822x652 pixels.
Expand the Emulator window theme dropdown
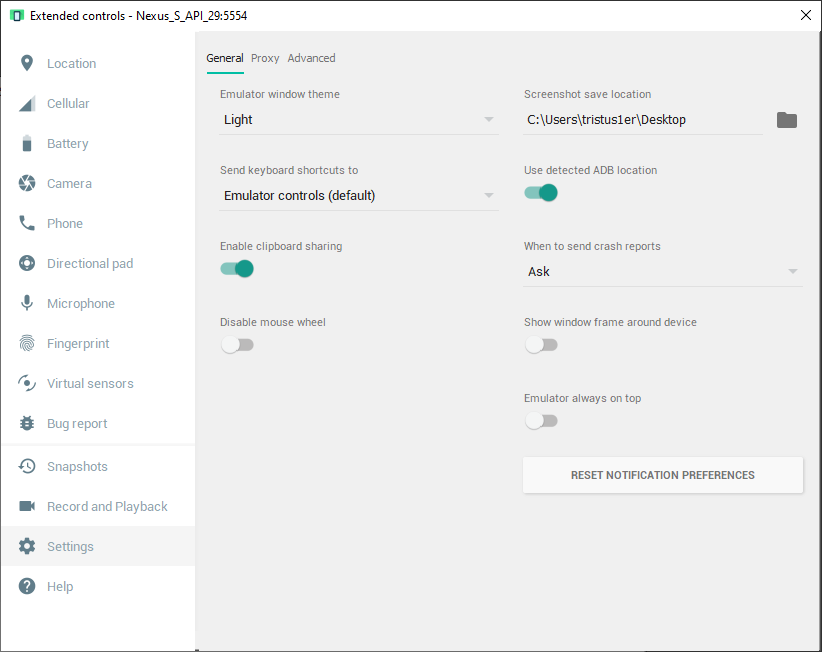click(358, 120)
